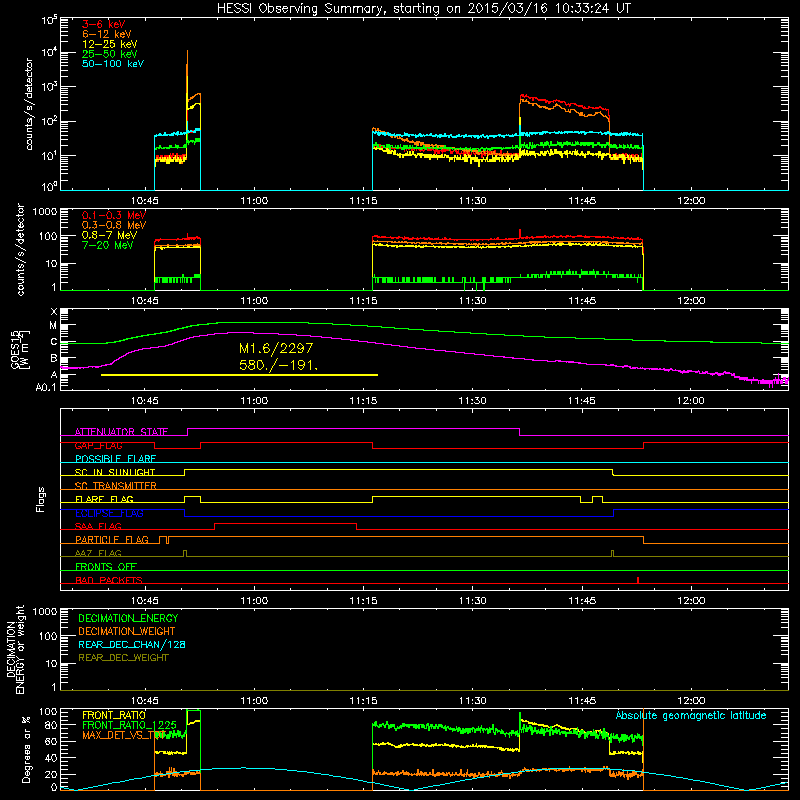Select the FRONTS_OFF flag label
Viewport: 800px width, 800px height.
[106, 567]
